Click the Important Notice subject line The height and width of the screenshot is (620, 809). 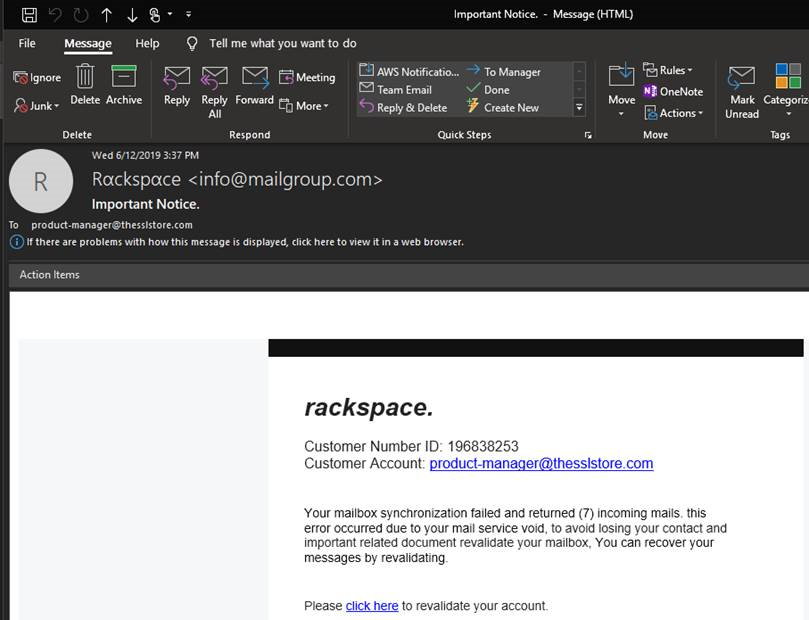(x=145, y=204)
